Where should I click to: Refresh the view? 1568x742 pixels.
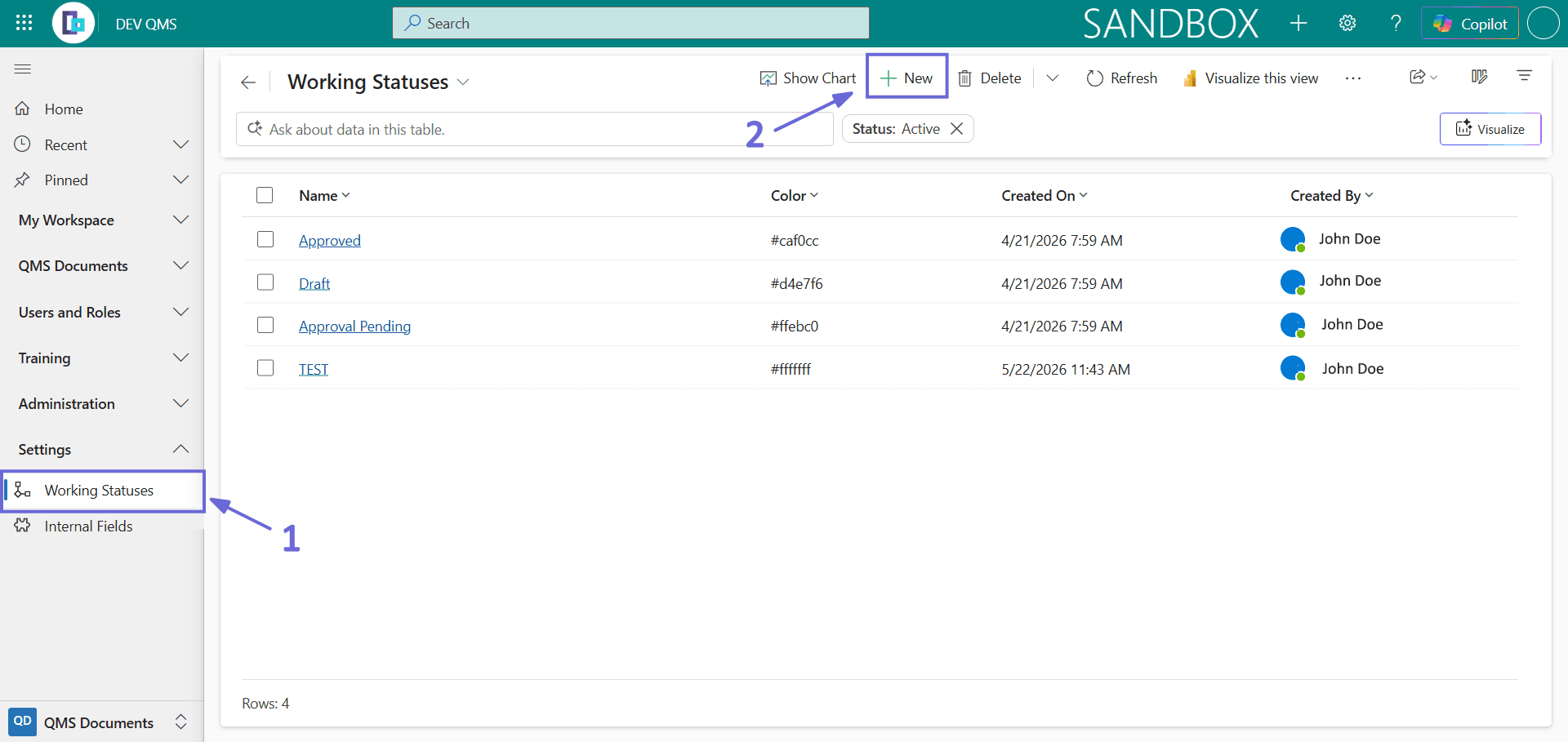click(x=1122, y=78)
